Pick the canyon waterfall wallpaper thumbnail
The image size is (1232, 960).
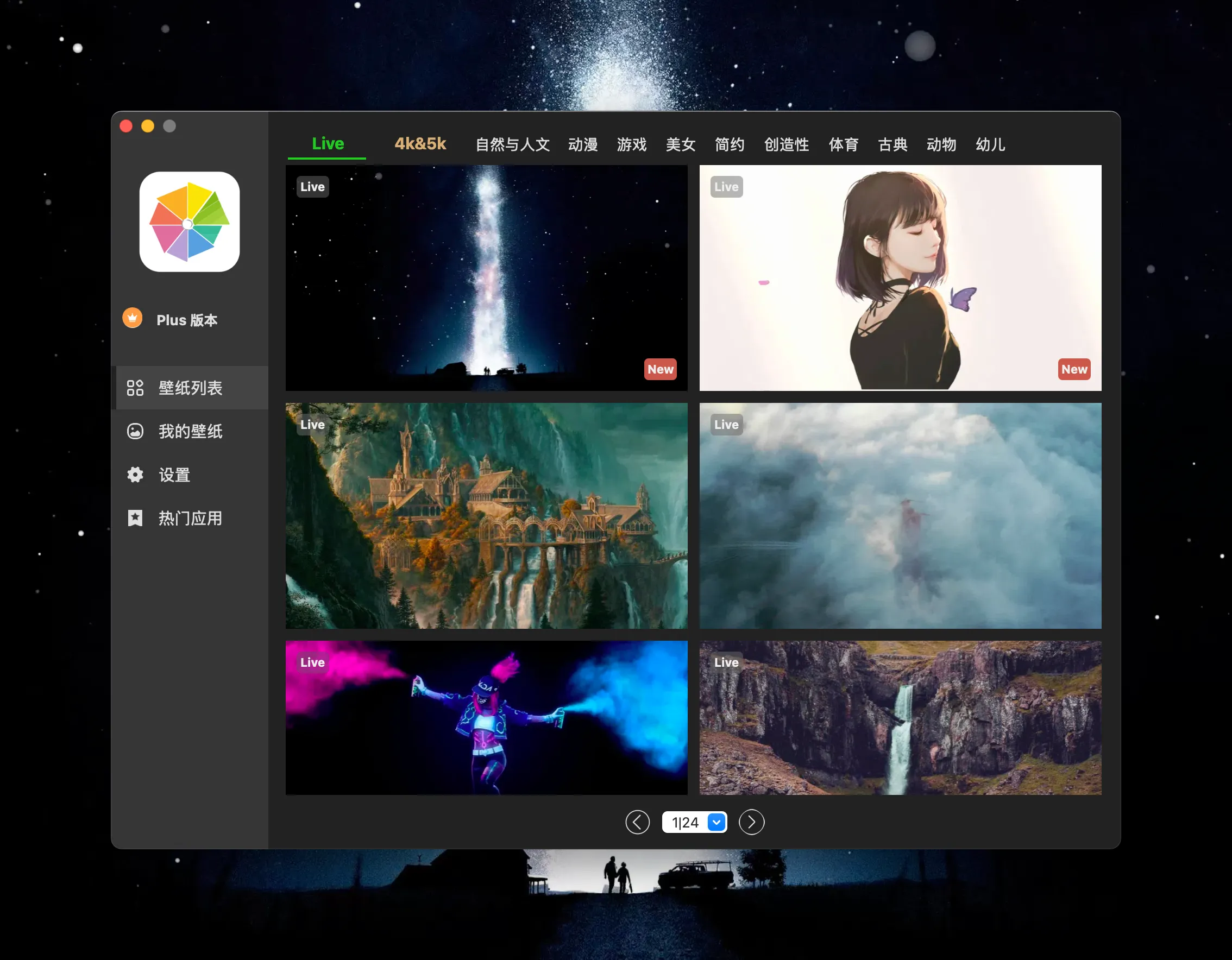900,717
